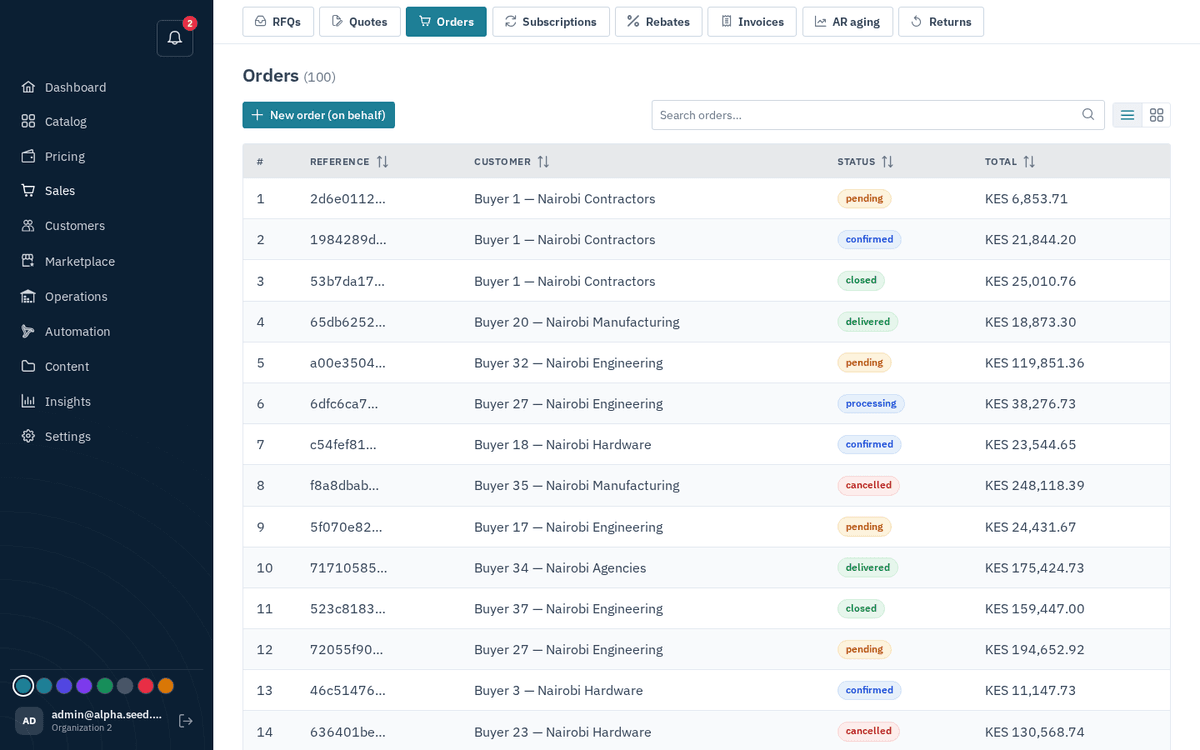Click the Customers people icon

coord(28,226)
